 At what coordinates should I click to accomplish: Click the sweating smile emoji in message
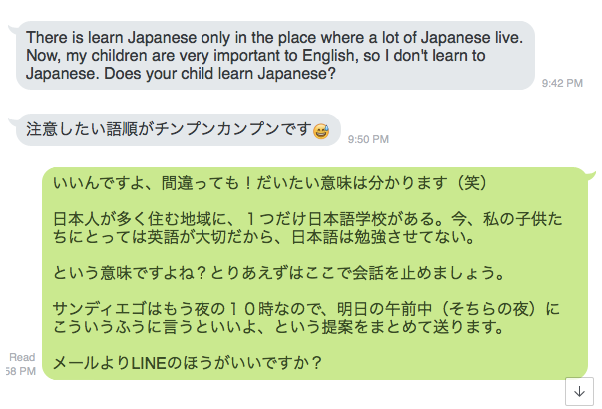321,131
